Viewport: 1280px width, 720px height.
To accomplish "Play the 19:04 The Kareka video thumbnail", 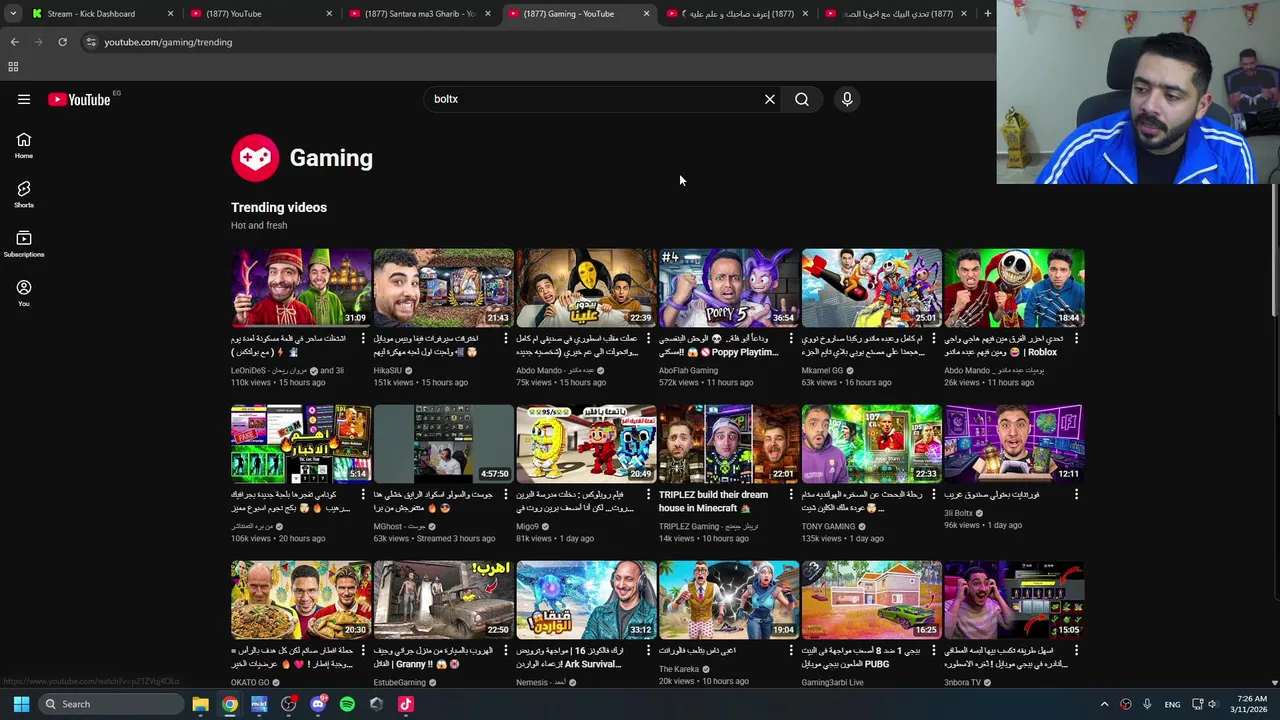I will [728, 600].
